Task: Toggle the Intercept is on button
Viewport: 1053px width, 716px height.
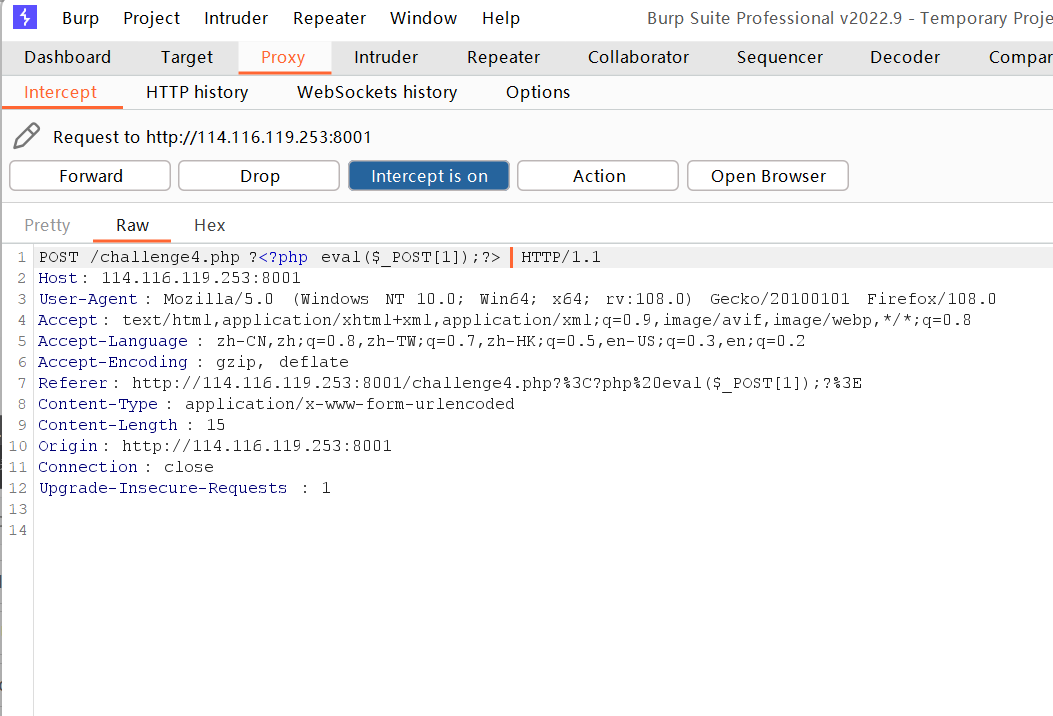Action: 428,176
